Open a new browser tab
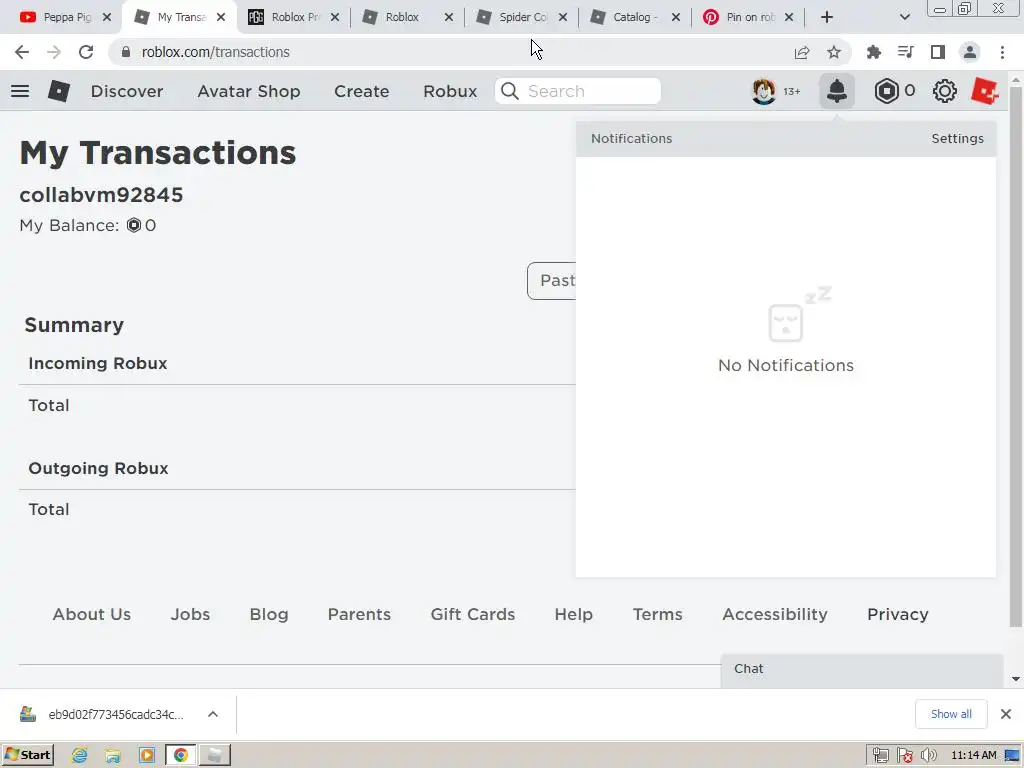The width and height of the screenshot is (1024, 768). pyautogui.click(x=827, y=17)
